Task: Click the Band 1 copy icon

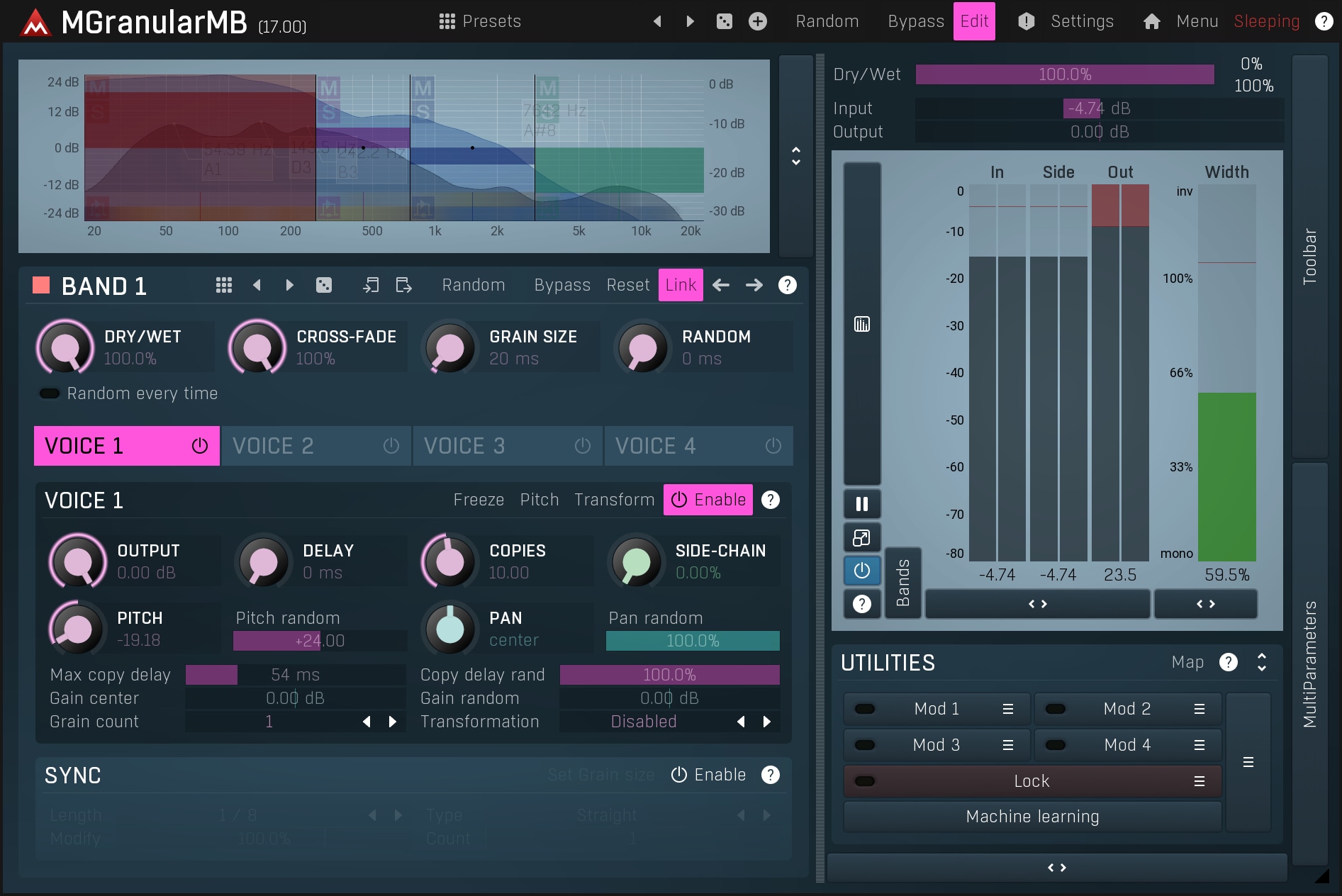Action: click(x=371, y=285)
